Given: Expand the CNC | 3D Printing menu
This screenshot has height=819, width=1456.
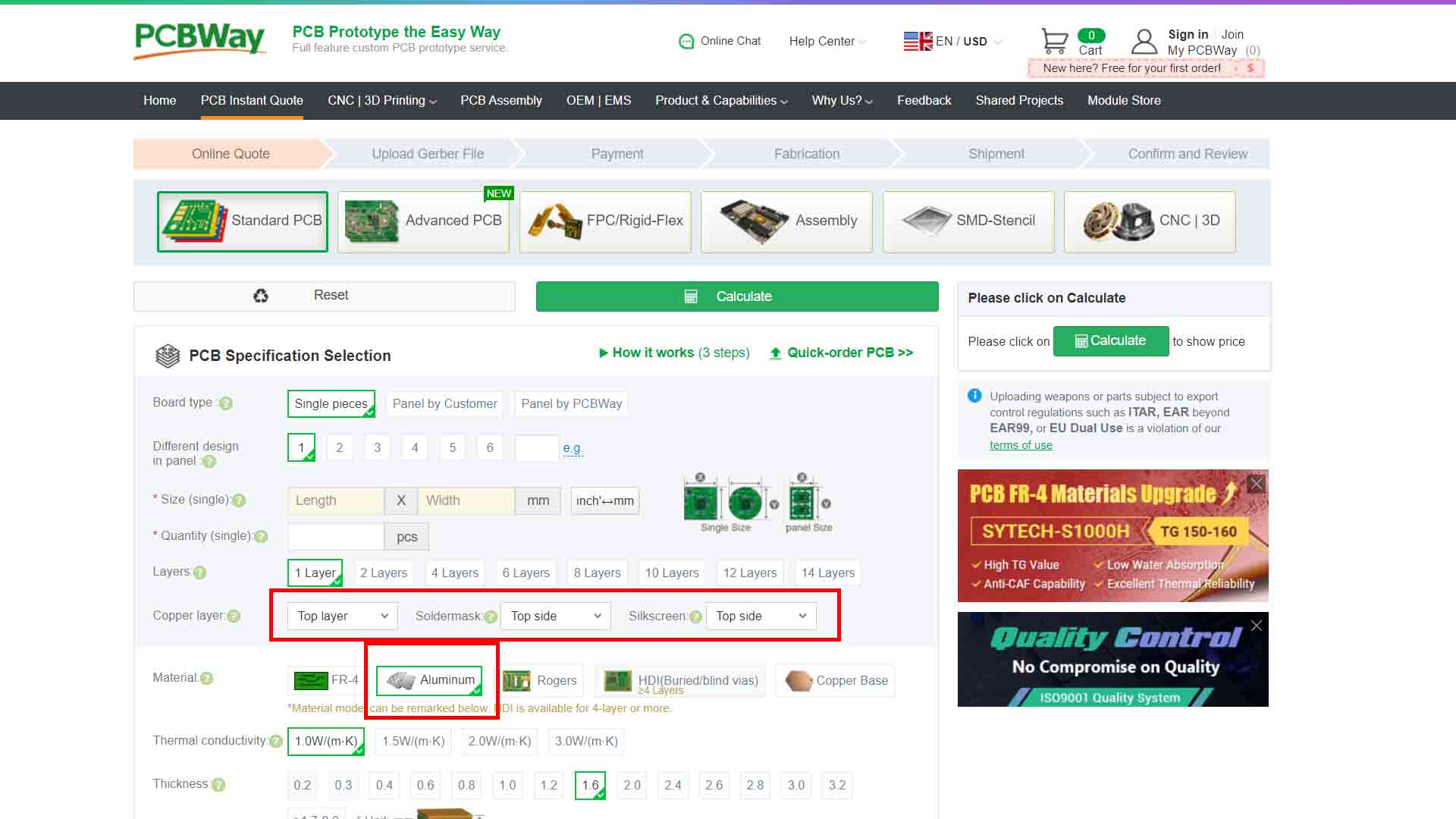Looking at the screenshot, I should click(382, 101).
